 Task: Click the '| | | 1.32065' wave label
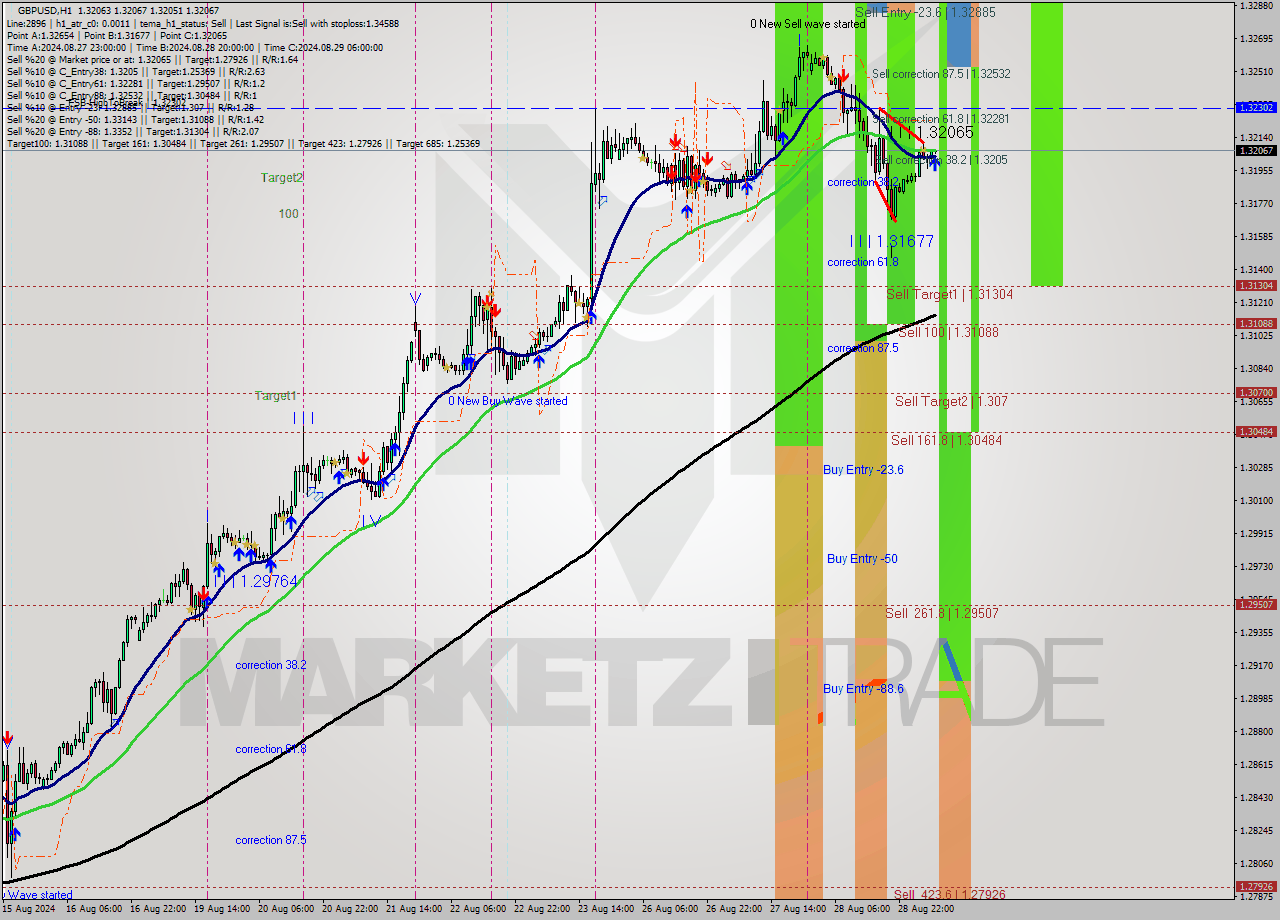coord(935,132)
